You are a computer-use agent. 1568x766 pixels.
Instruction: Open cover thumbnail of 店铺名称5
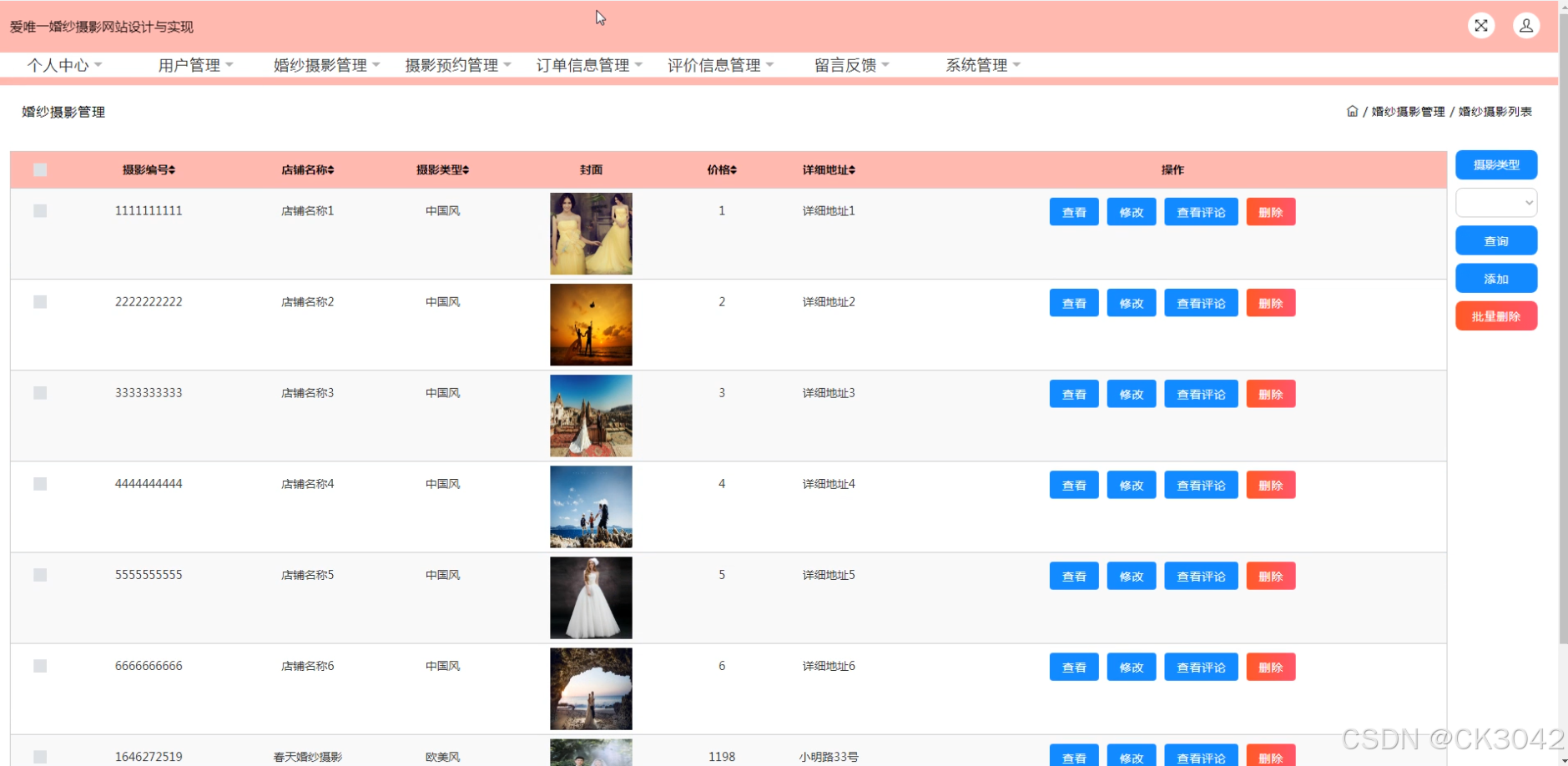pyautogui.click(x=591, y=597)
